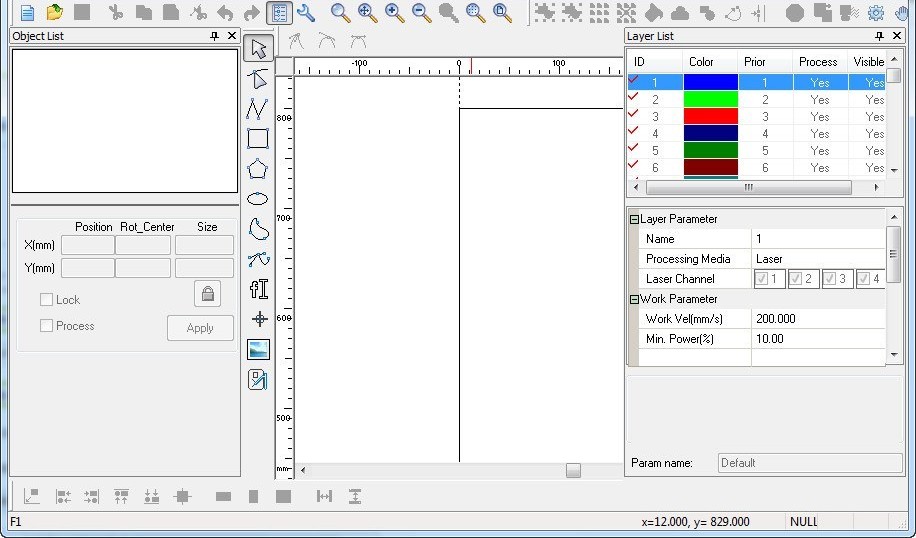Viewport: 916px width, 538px height.
Task: Select the arrow Selection tool
Action: [258, 48]
